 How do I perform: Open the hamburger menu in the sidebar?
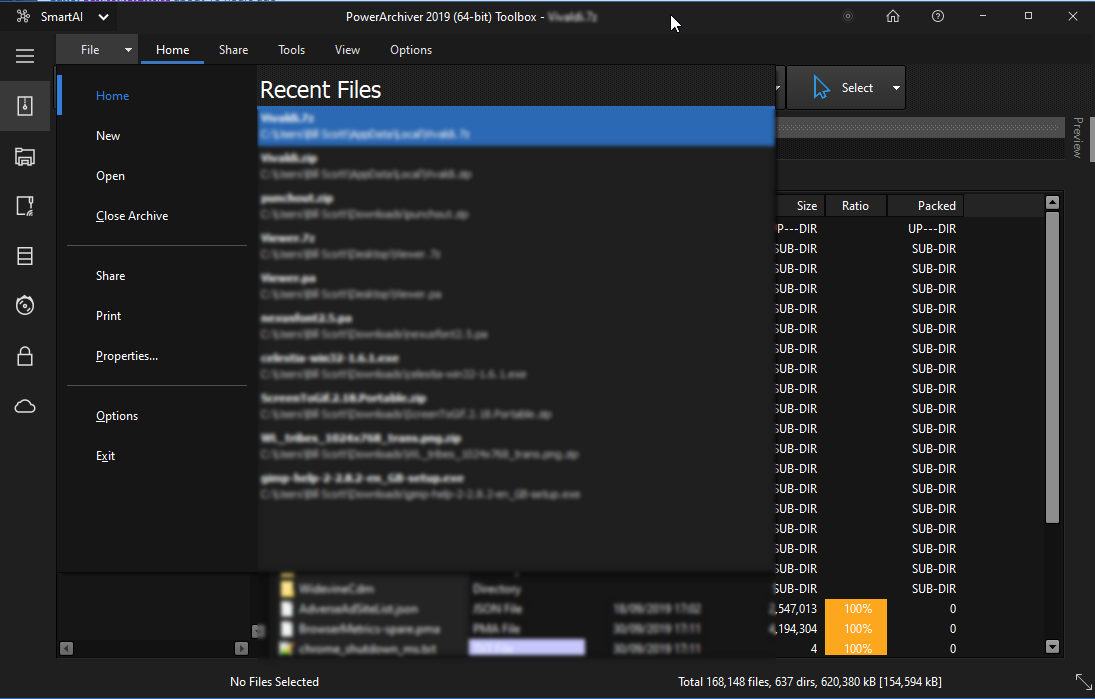(x=25, y=56)
